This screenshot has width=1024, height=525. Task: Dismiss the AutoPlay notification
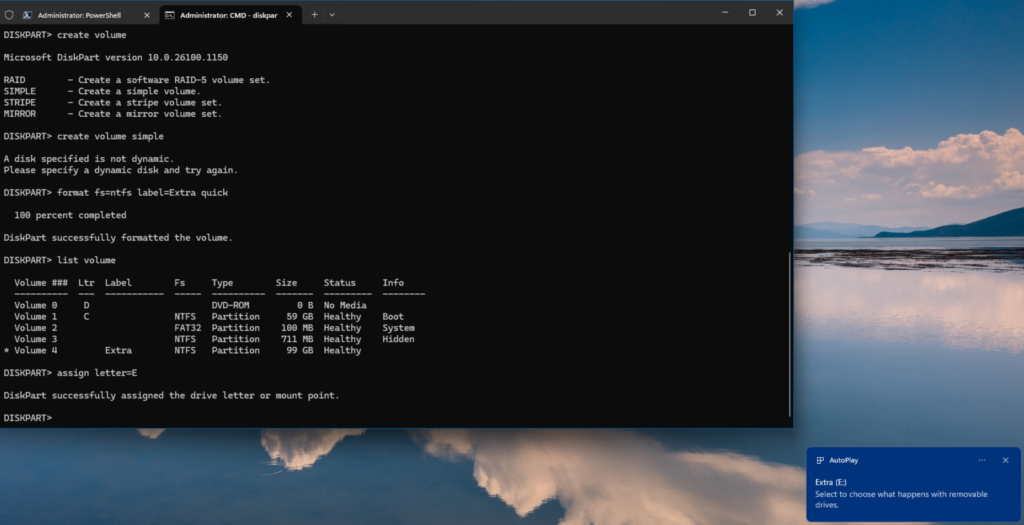1005,460
